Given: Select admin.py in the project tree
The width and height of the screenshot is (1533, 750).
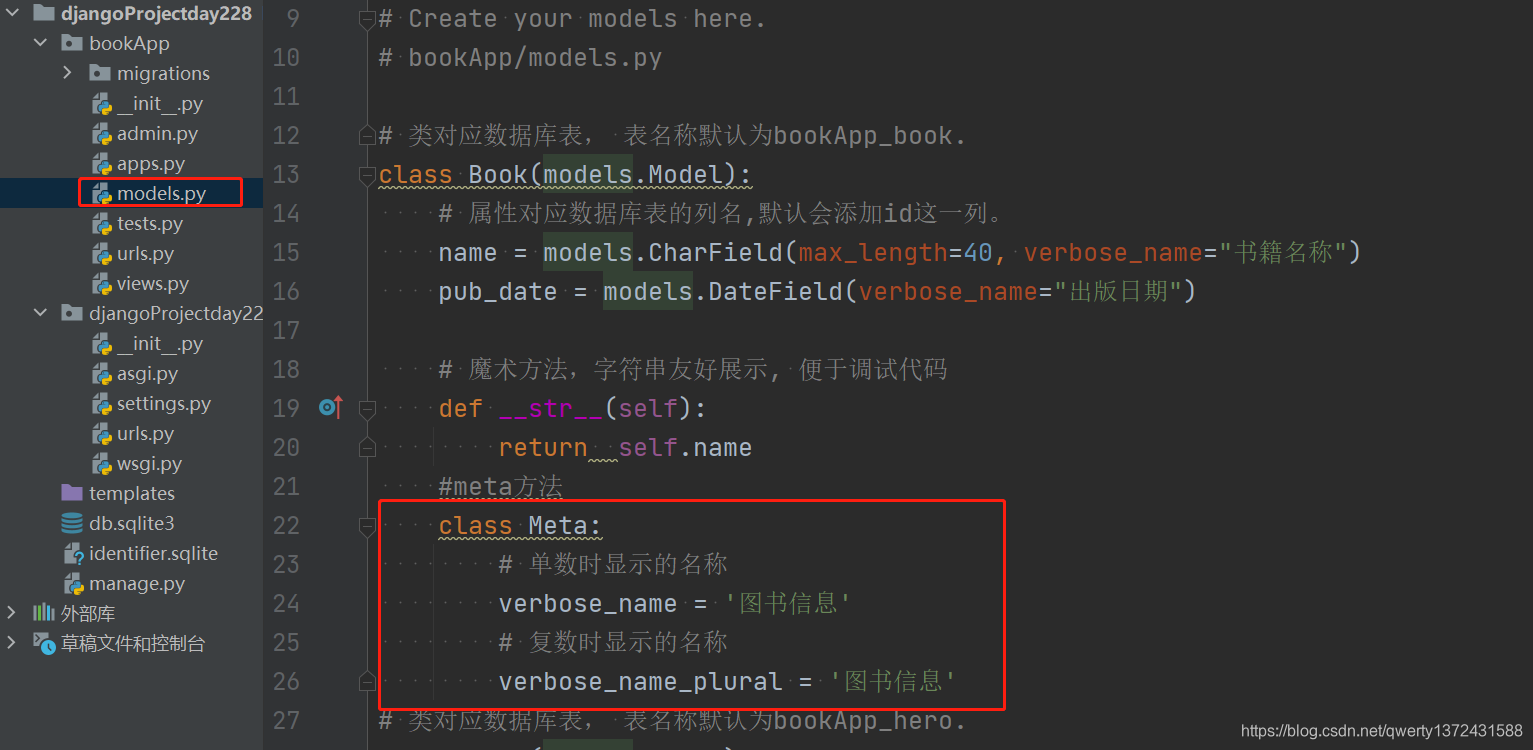Looking at the screenshot, I should click(157, 133).
